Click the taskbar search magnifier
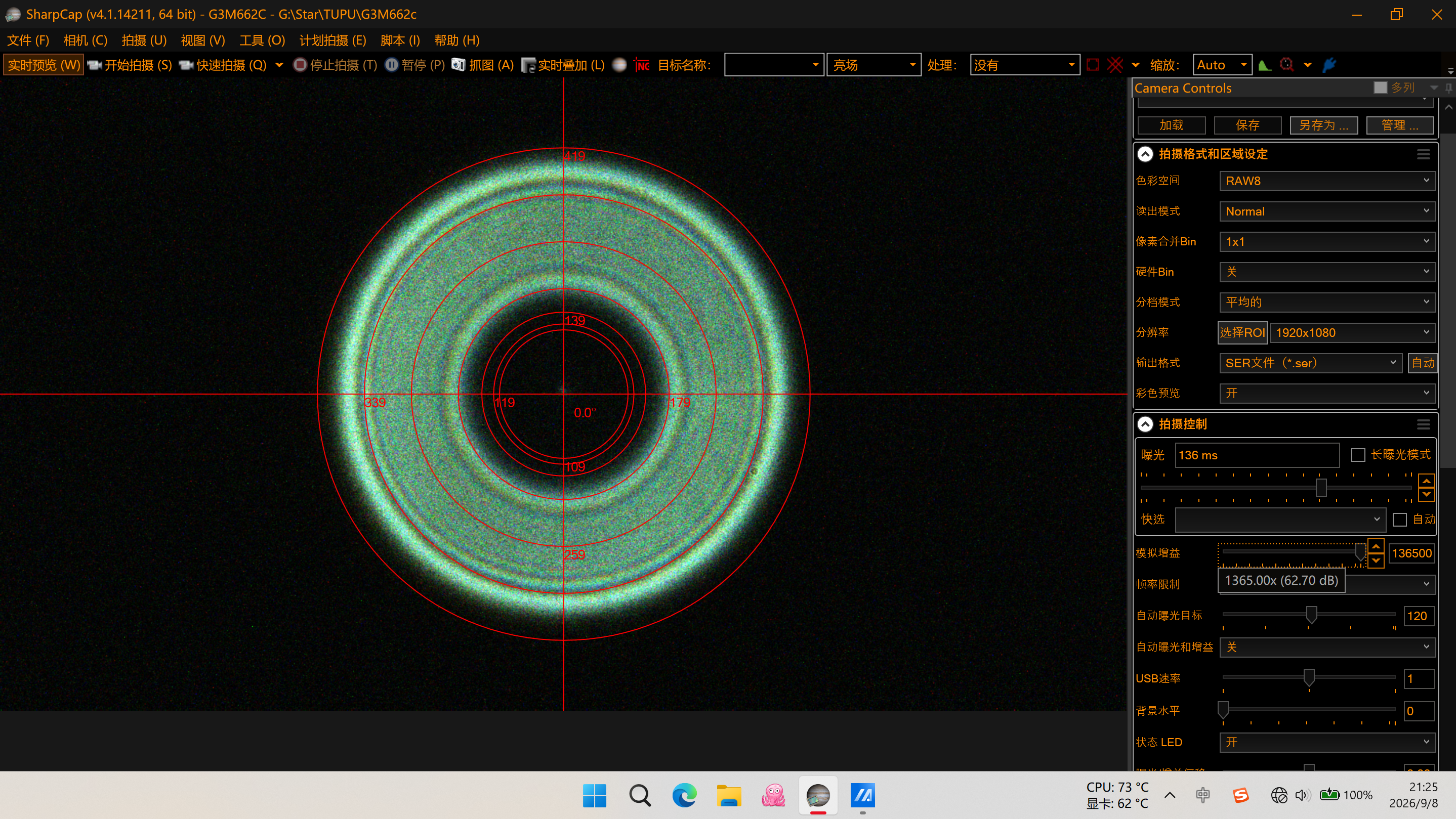1456x819 pixels. click(639, 795)
